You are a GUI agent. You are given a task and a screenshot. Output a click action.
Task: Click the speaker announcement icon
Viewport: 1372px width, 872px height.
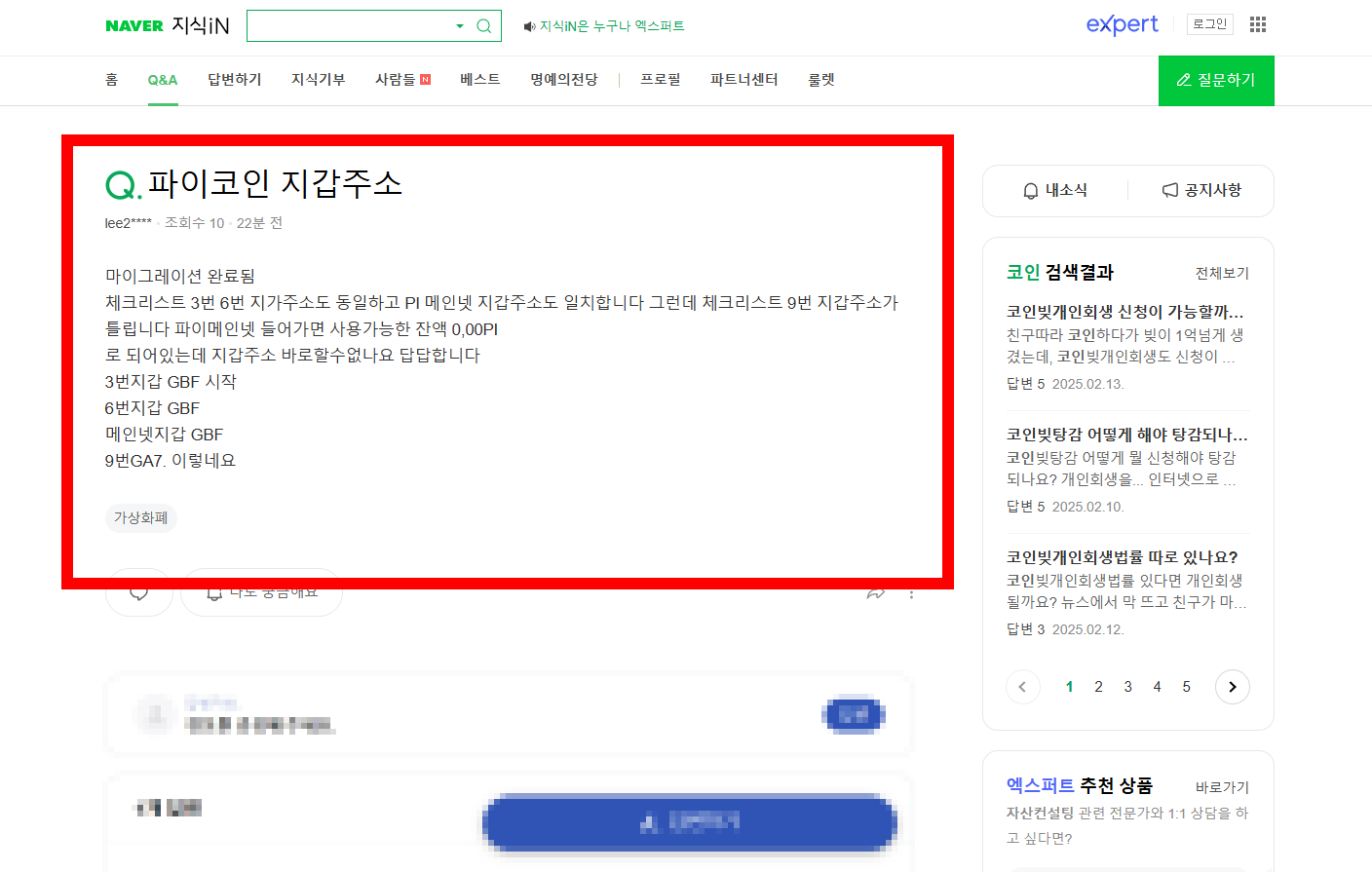pyautogui.click(x=529, y=26)
